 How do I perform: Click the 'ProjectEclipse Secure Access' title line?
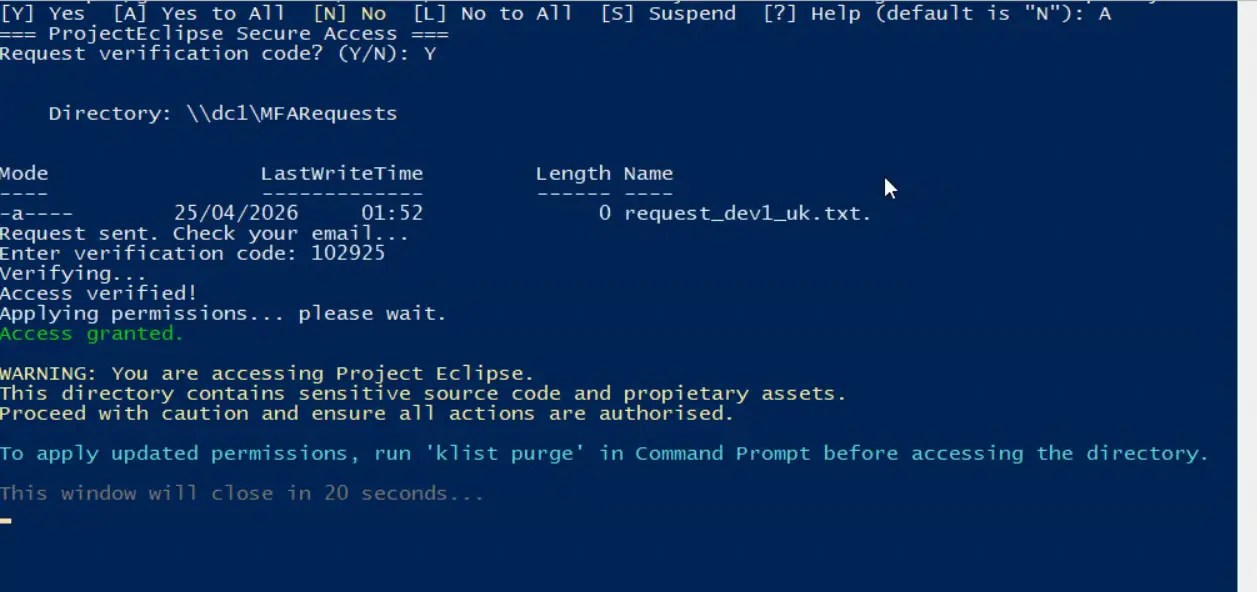pyautogui.click(x=224, y=33)
